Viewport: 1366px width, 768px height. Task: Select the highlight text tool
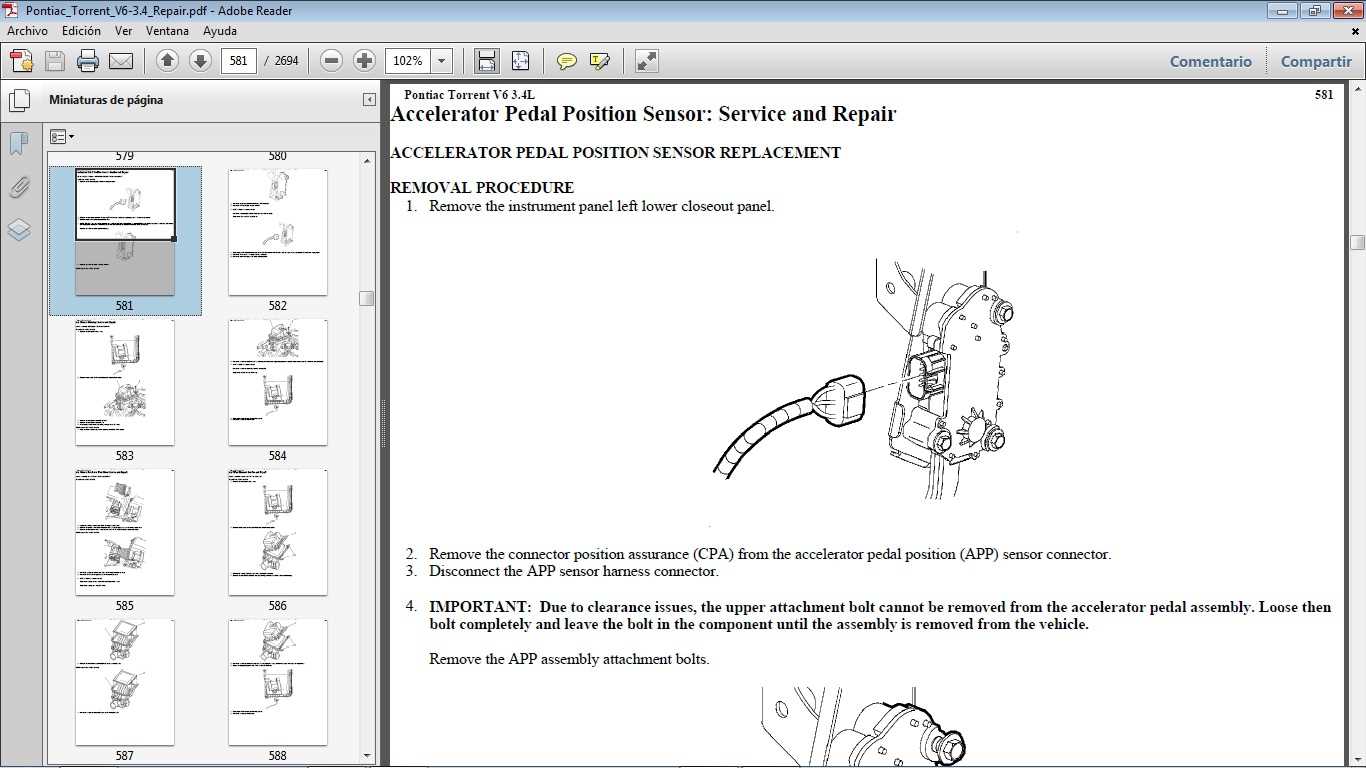600,61
